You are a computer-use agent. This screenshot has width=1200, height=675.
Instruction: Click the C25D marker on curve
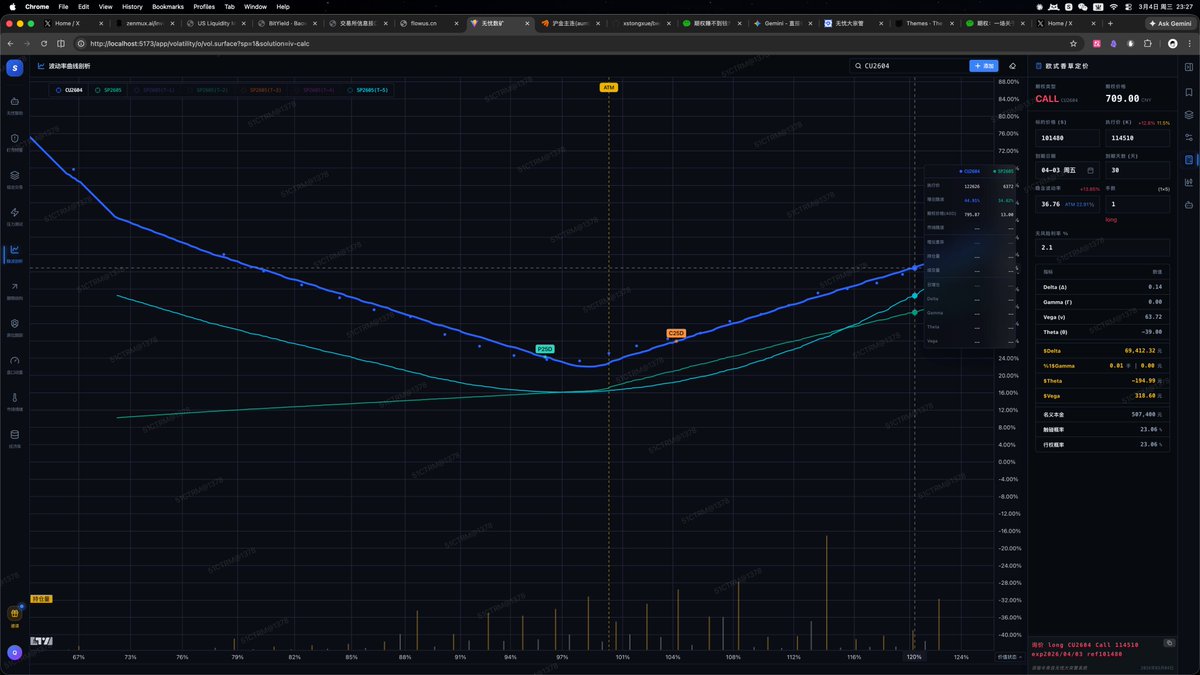tap(676, 332)
